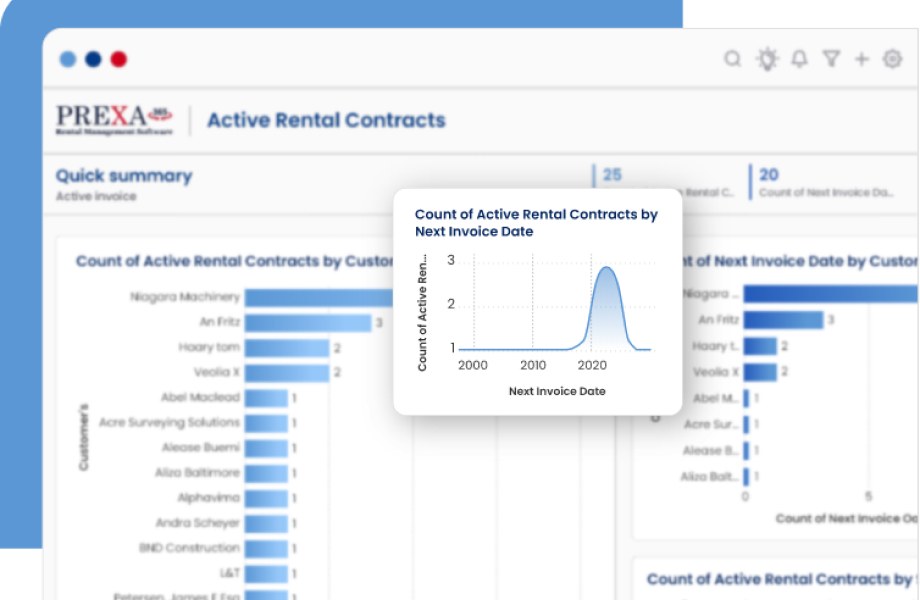Image resolution: width=920 pixels, height=600 pixels.
Task: Click the Niagara bar in right chart
Action: coord(831,294)
